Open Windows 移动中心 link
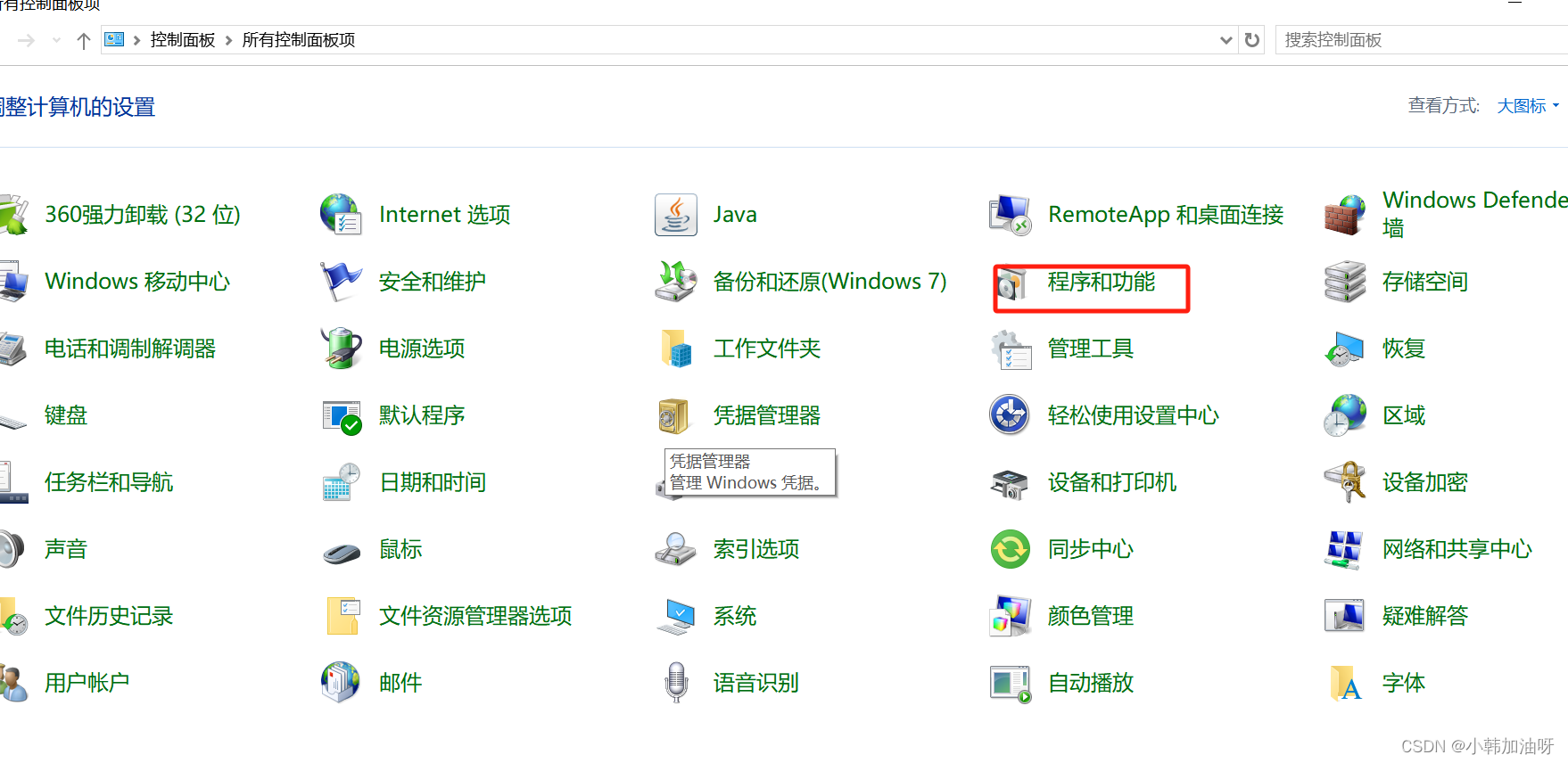Screen dimensions: 1568x763 [137, 282]
